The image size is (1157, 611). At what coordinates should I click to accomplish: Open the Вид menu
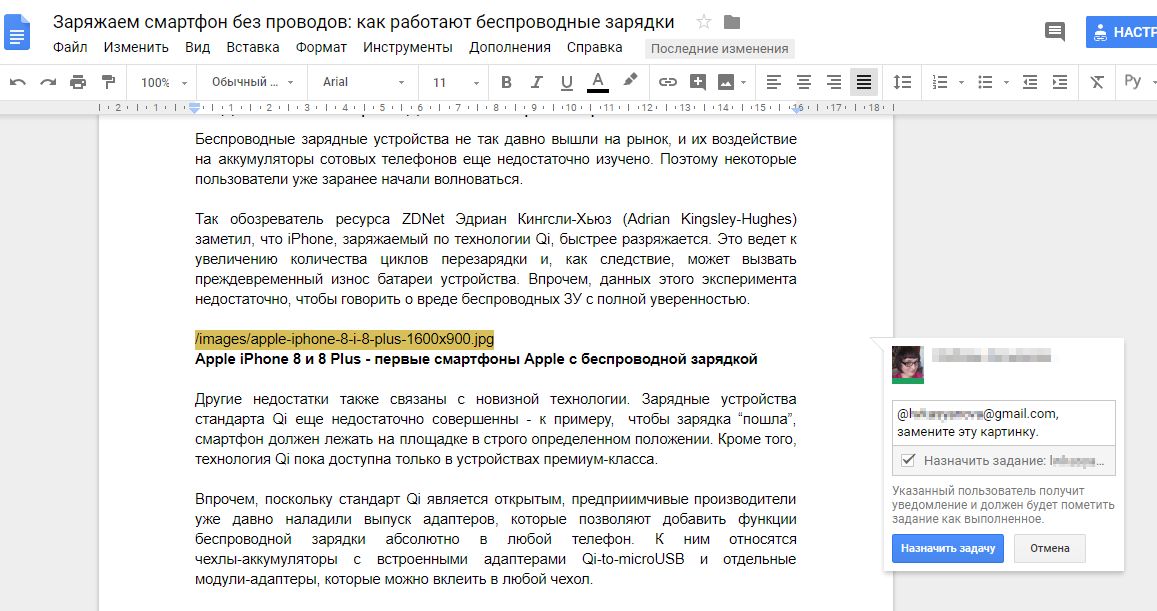click(x=198, y=47)
